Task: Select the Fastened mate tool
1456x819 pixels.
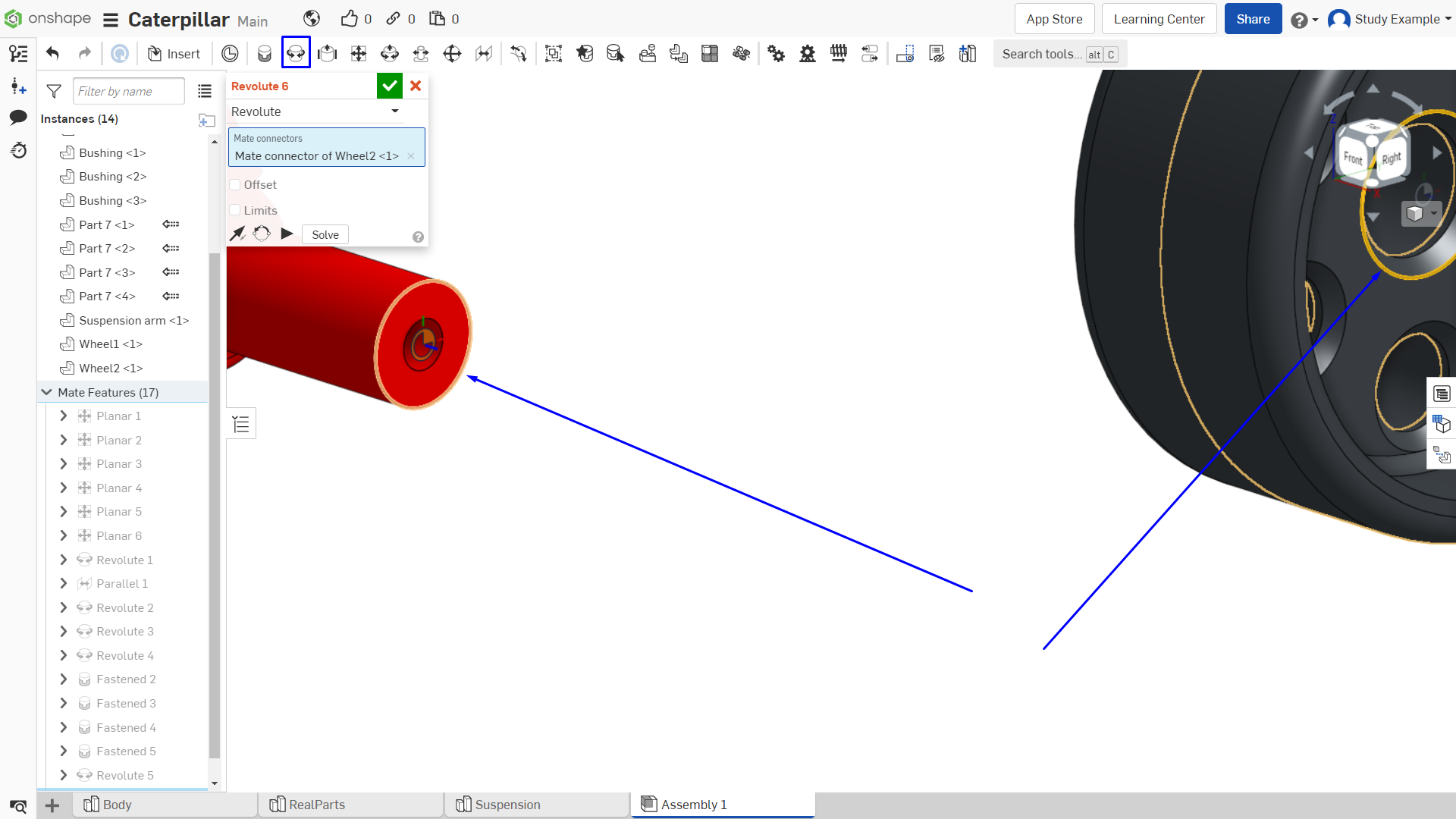Action: 264,54
